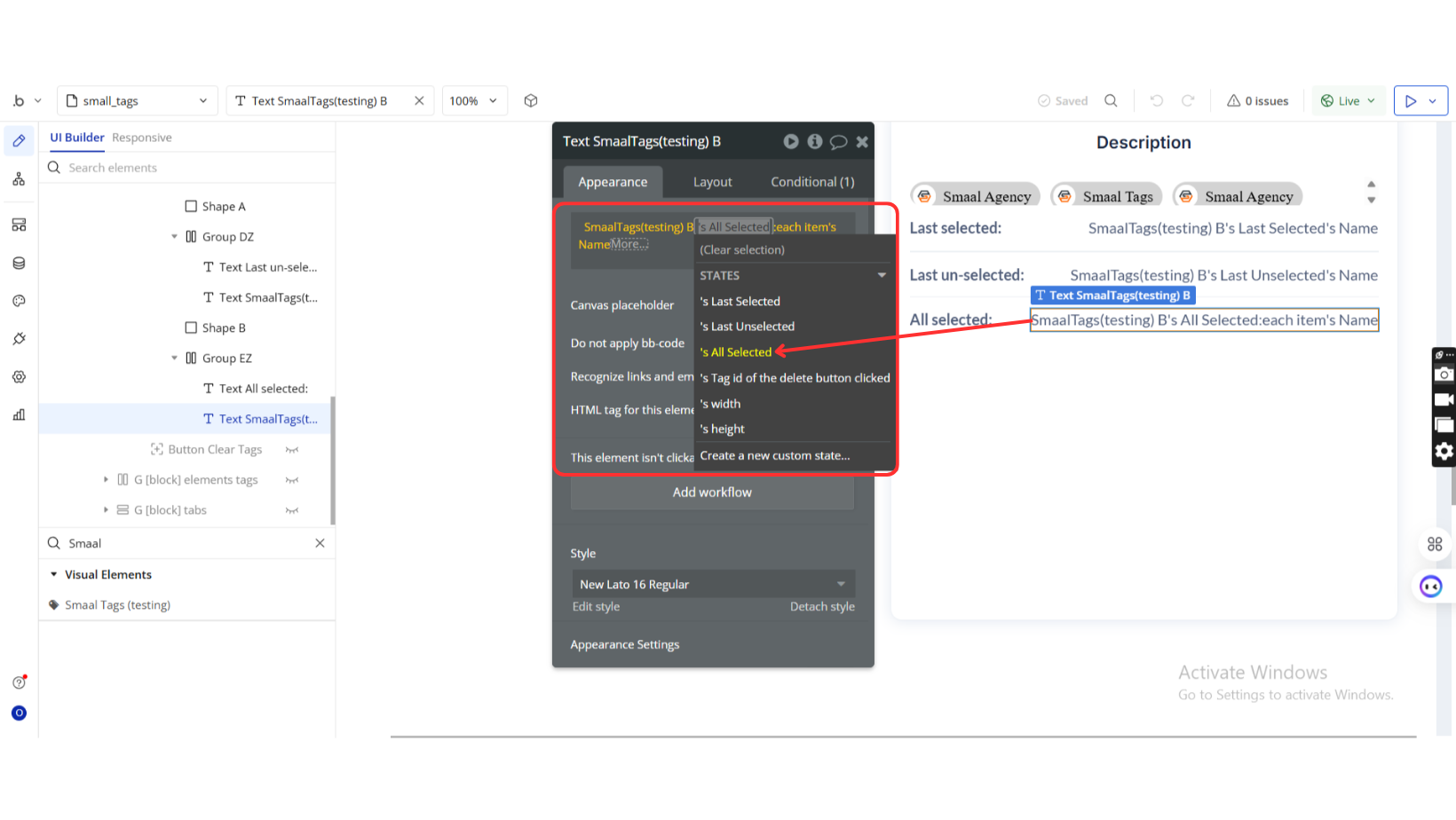Open the Plugins icon in left sidebar
Image resolution: width=1456 pixels, height=820 pixels.
pos(19,339)
